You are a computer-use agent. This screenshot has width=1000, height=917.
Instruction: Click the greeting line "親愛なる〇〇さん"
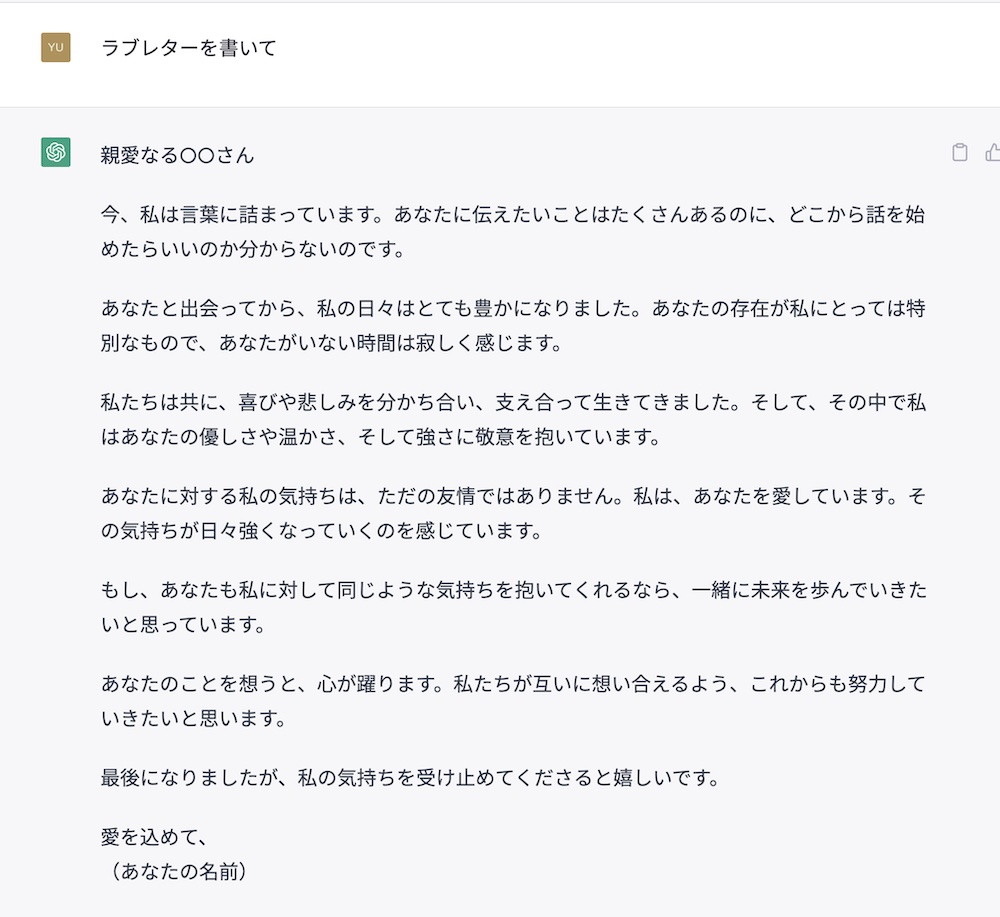click(178, 155)
